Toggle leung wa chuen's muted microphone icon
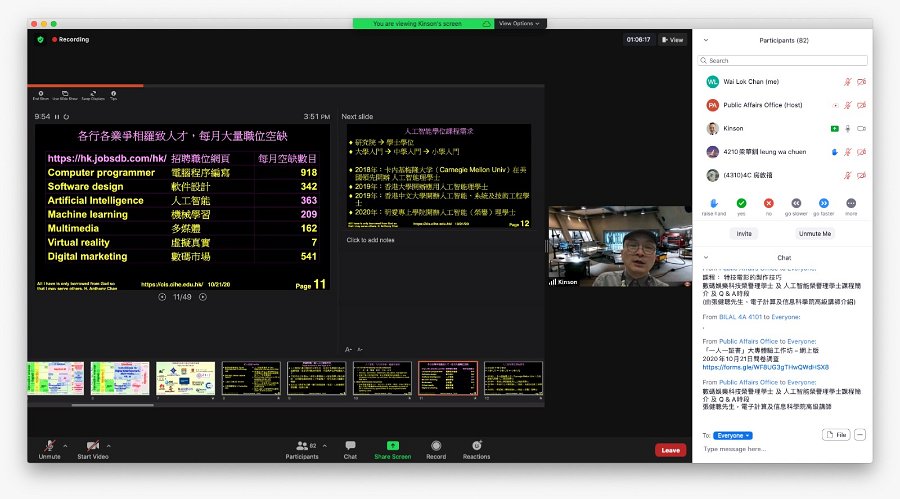This screenshot has height=499, width=900. (847, 152)
